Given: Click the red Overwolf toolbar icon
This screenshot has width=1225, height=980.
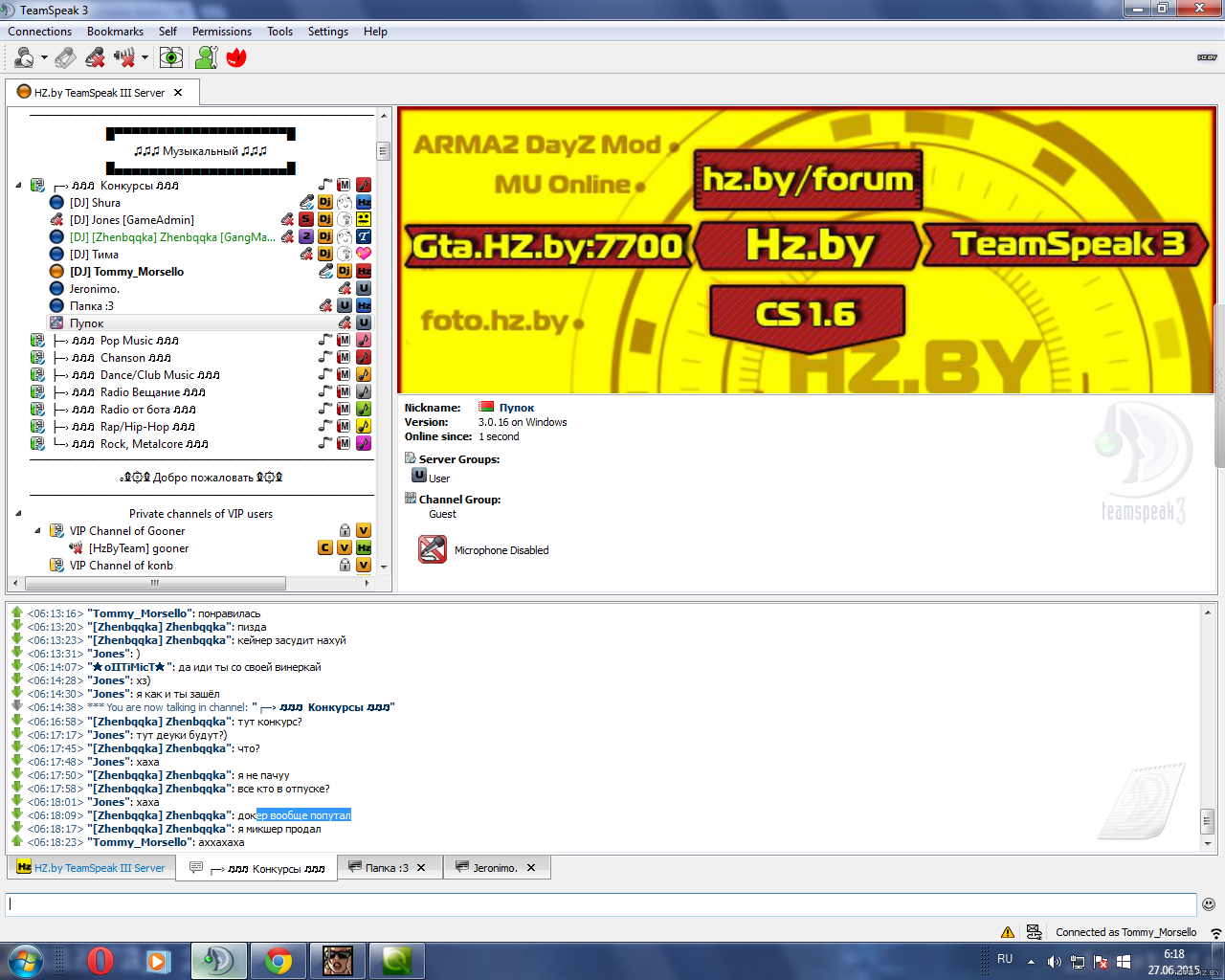Looking at the screenshot, I should point(236,58).
